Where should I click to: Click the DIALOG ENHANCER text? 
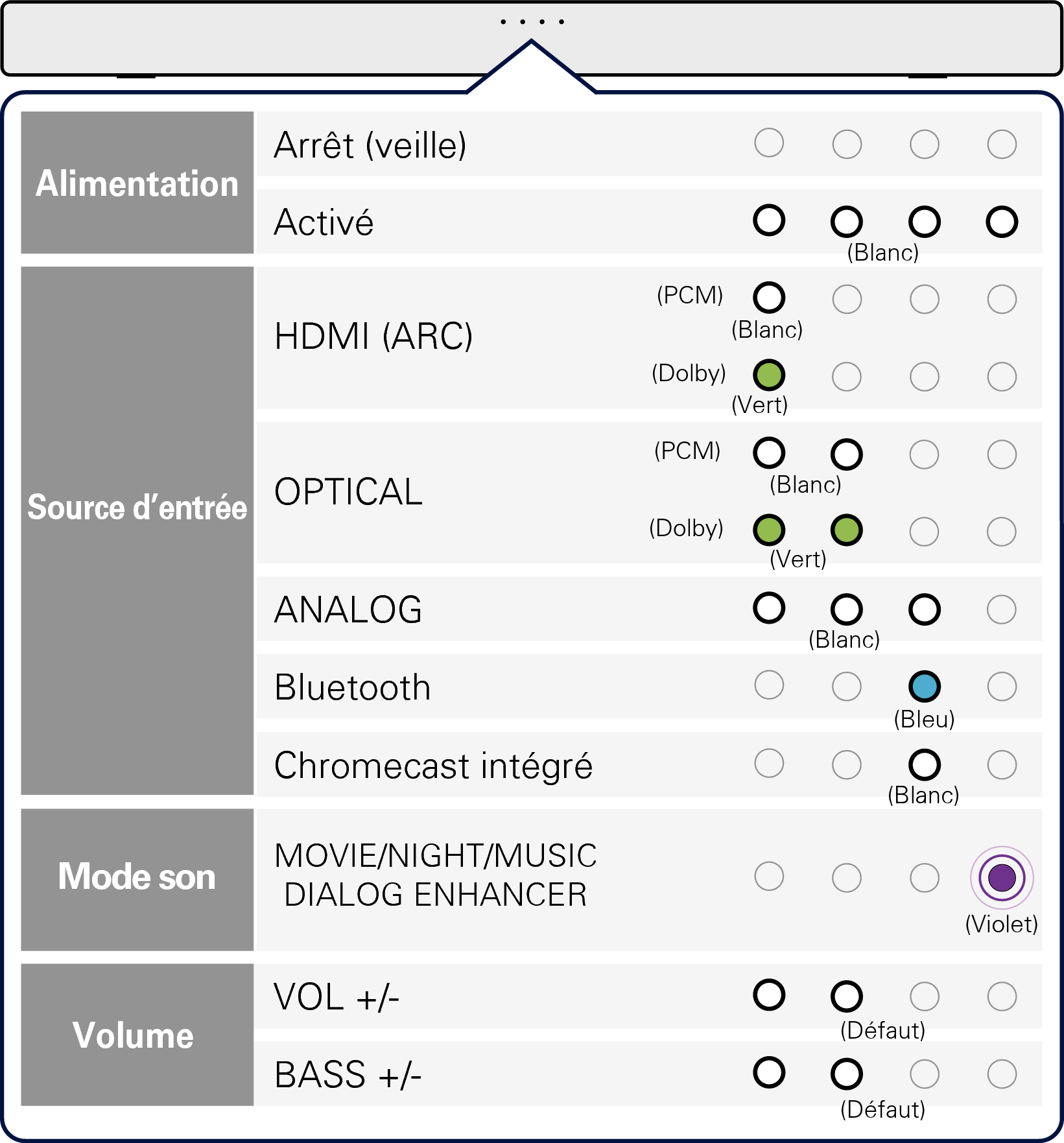click(x=435, y=895)
